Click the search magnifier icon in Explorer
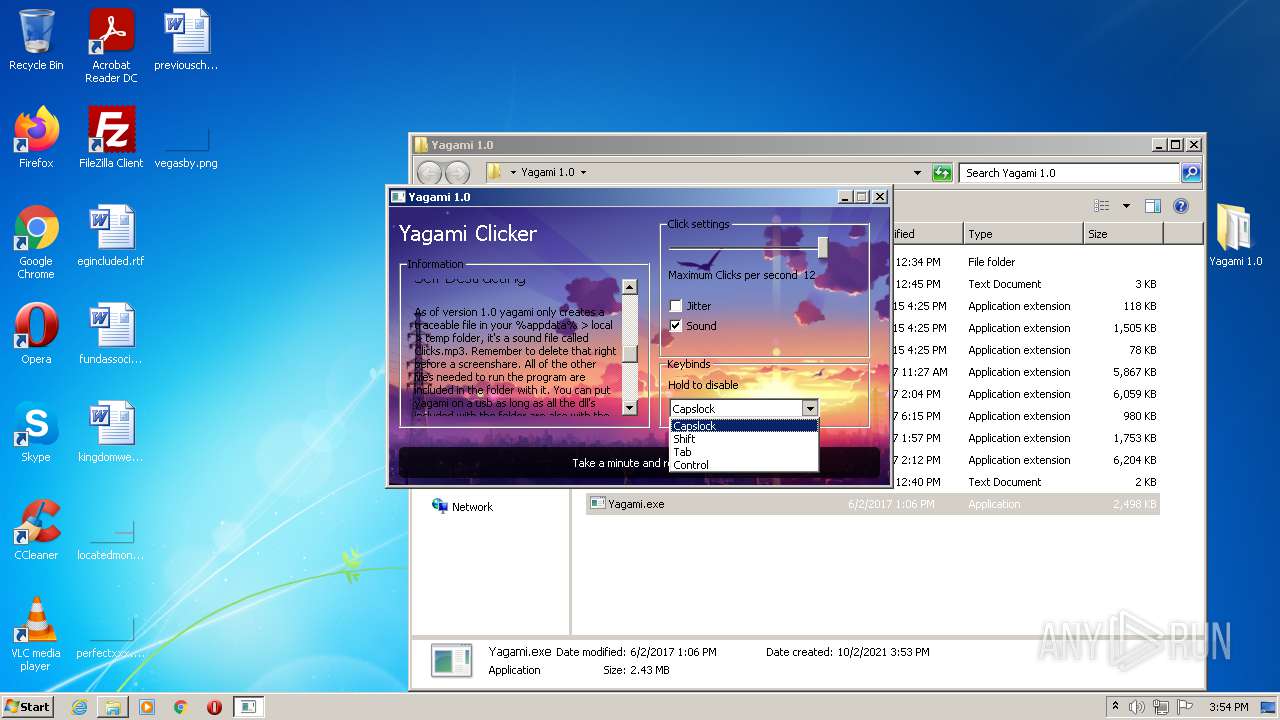The width and height of the screenshot is (1280, 720). (x=1191, y=173)
